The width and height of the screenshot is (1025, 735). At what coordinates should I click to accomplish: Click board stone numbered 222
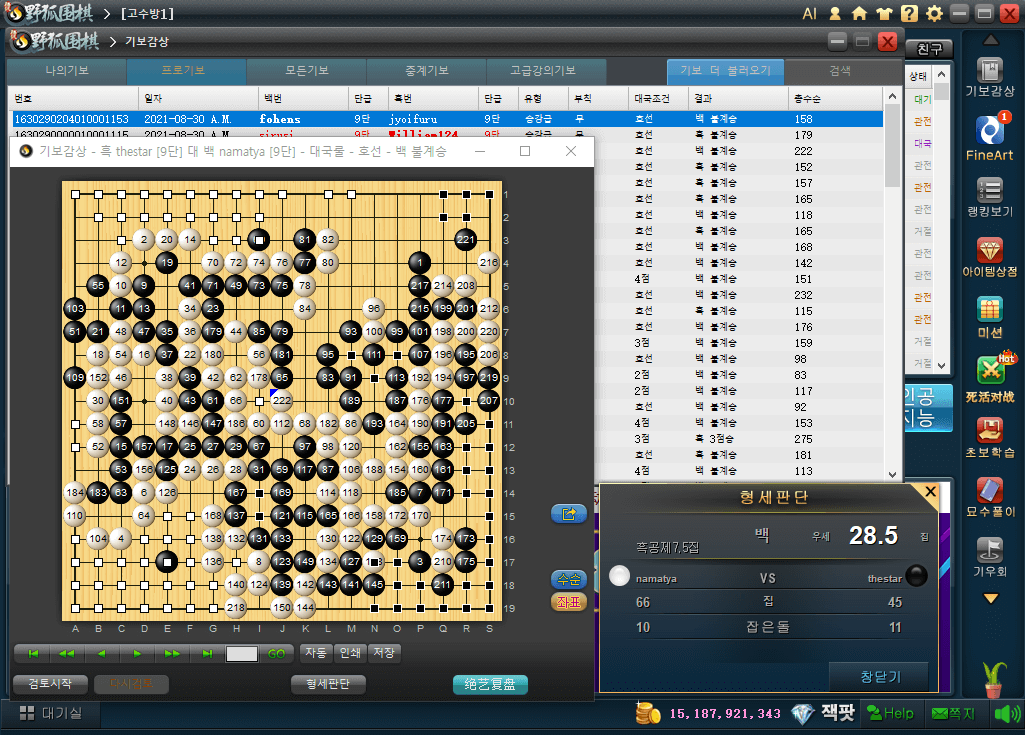click(x=282, y=400)
